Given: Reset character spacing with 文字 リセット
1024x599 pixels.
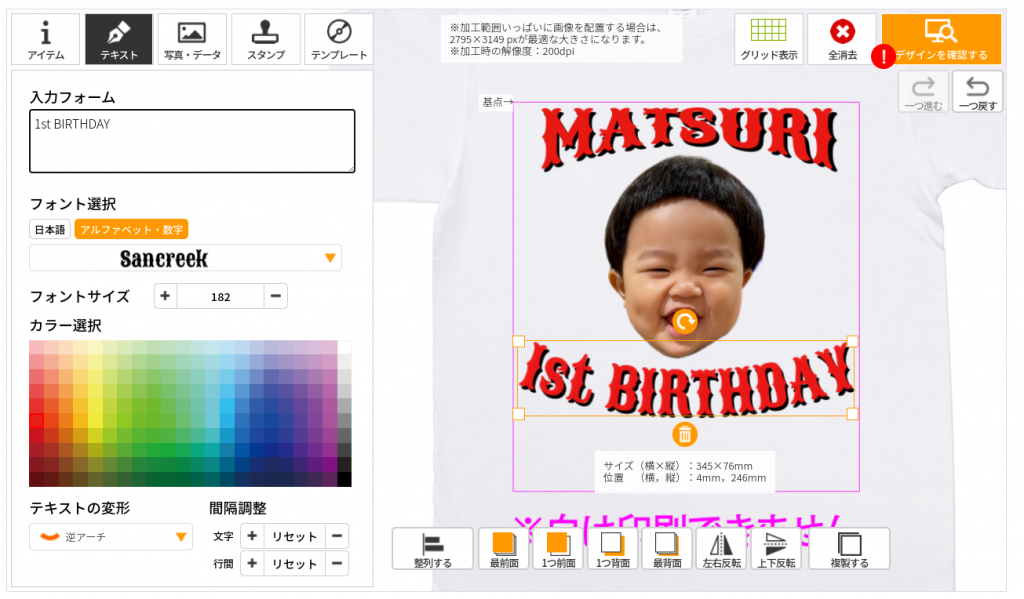Looking at the screenshot, I should coord(294,536).
